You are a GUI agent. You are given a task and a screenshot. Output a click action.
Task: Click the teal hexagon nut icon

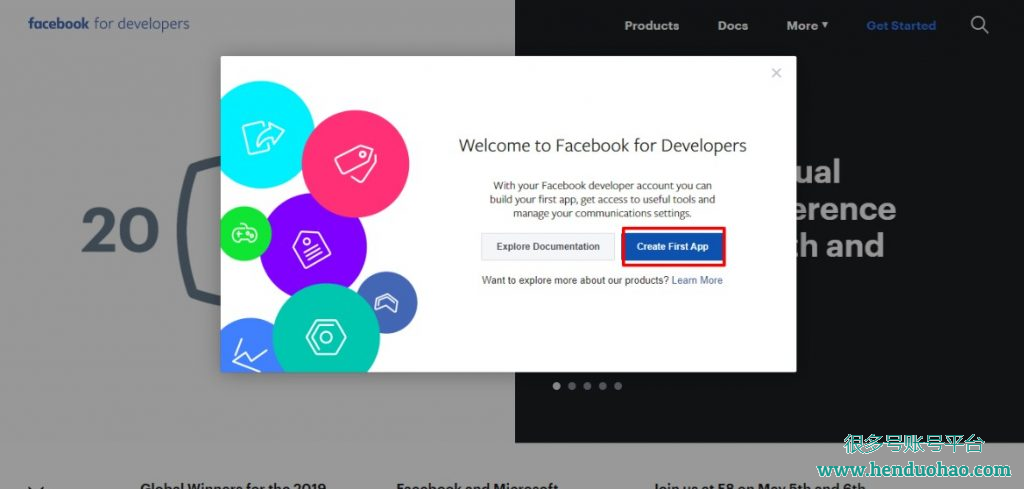tap(326, 337)
